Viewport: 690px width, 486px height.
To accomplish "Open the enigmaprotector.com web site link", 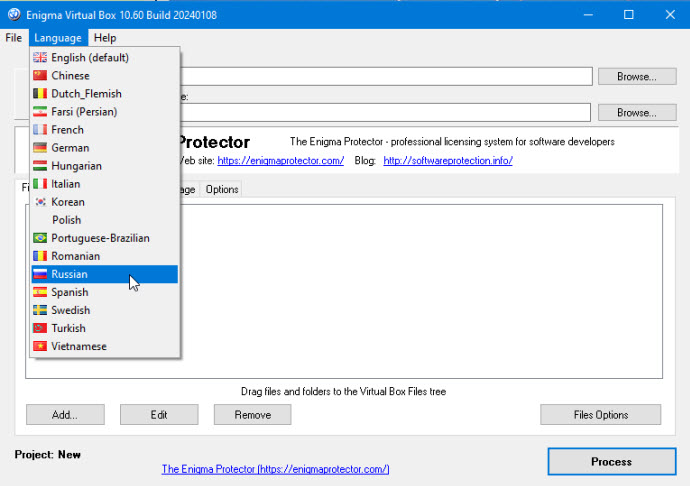I will click(x=281, y=161).
